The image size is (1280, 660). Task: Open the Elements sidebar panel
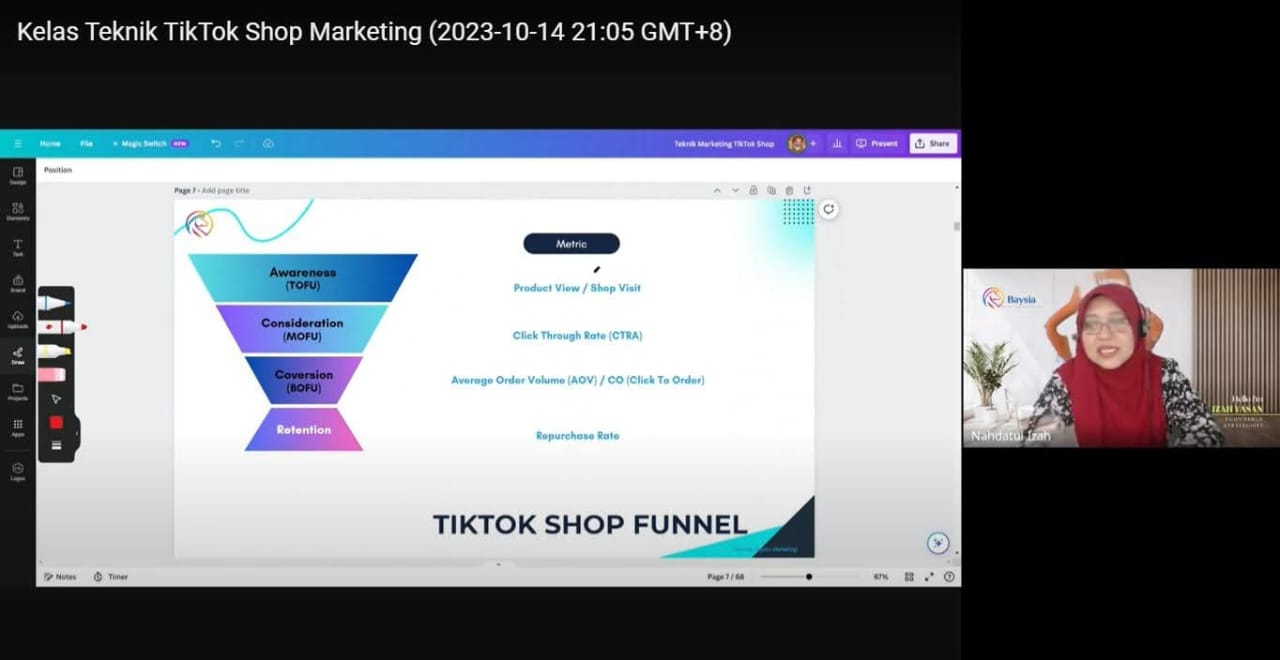pyautogui.click(x=18, y=211)
